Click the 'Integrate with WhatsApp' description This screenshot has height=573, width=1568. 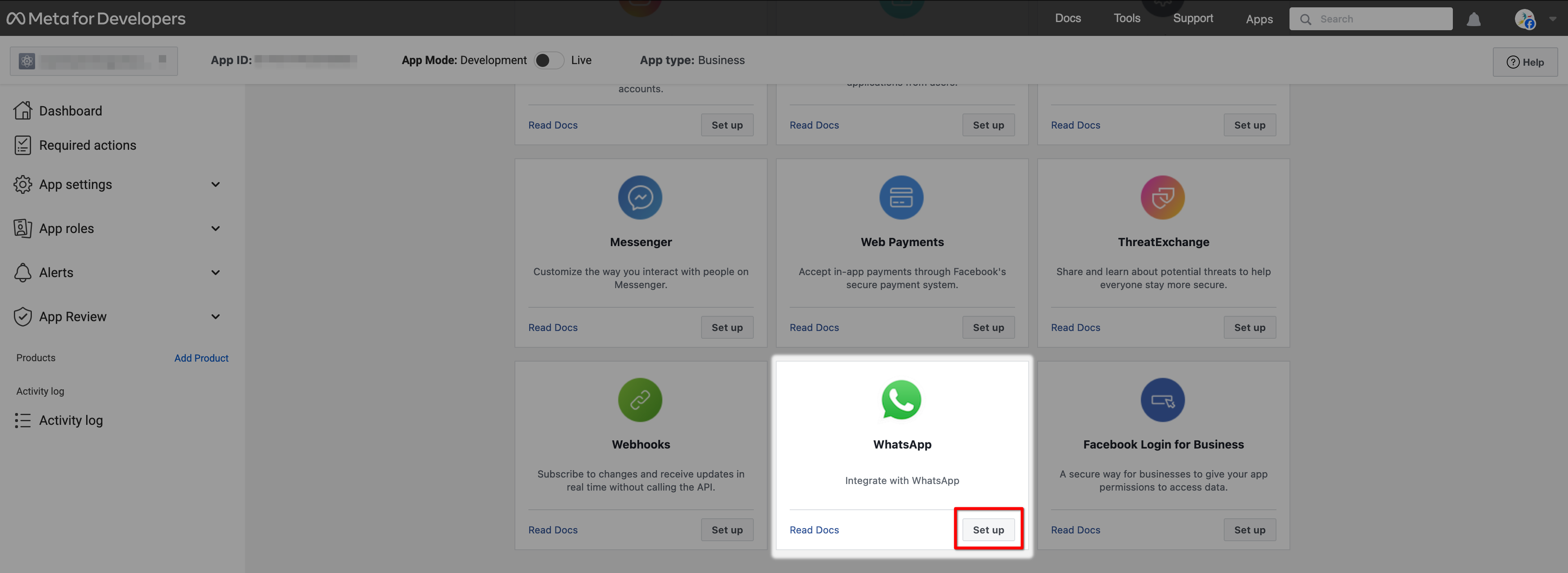coord(902,480)
